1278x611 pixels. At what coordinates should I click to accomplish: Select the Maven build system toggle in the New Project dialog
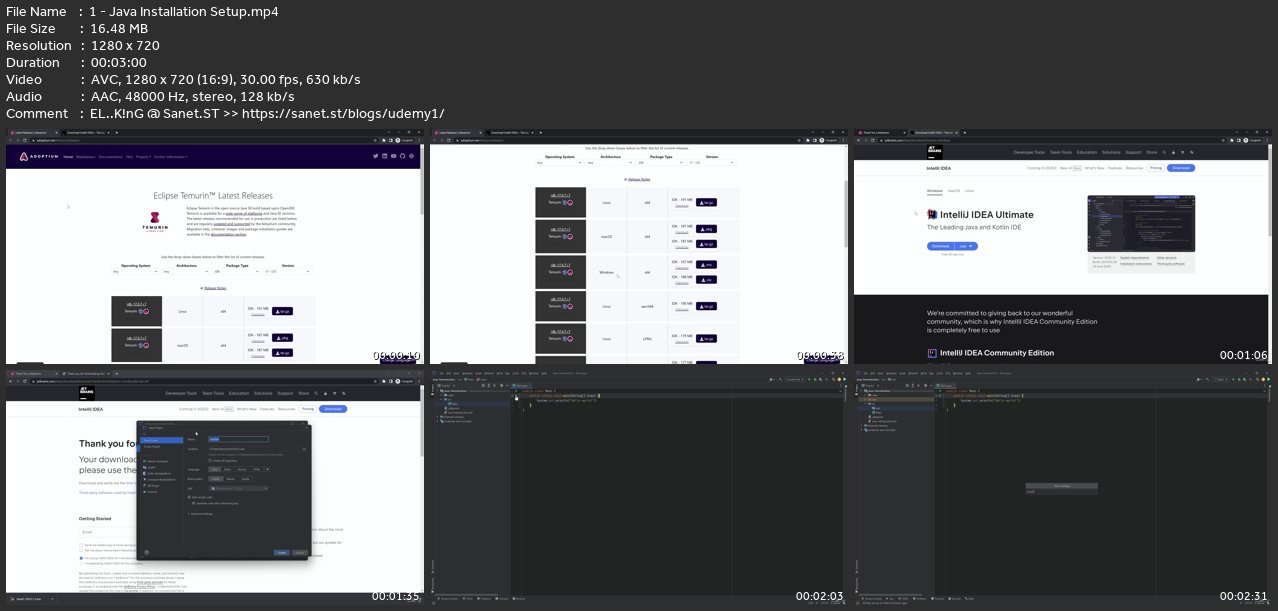(230, 479)
